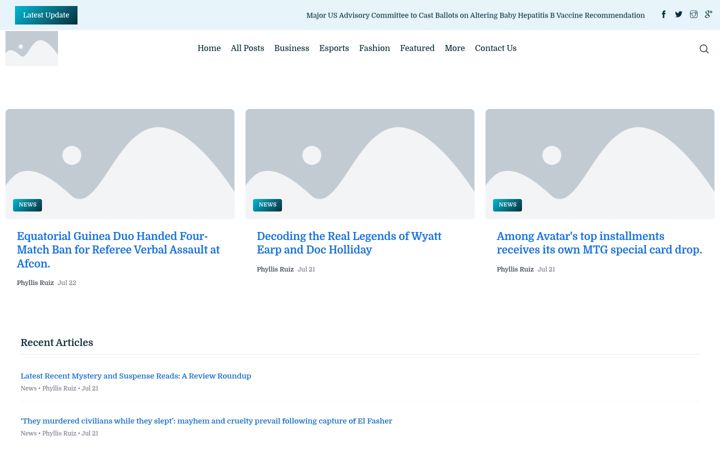The image size is (720, 450).
Task: Click author Phyllis Ruiz under Equatorial Guinea article
Action: (35, 283)
